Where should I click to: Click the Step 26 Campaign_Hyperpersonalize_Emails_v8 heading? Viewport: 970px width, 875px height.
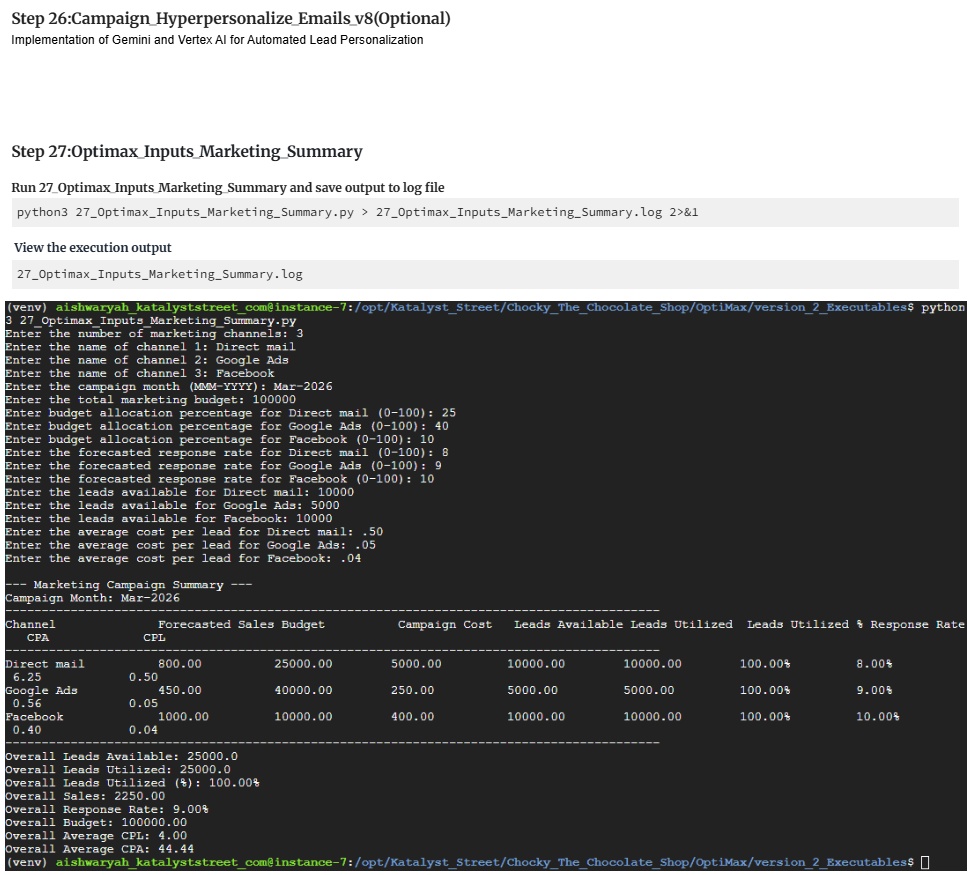click(x=231, y=19)
